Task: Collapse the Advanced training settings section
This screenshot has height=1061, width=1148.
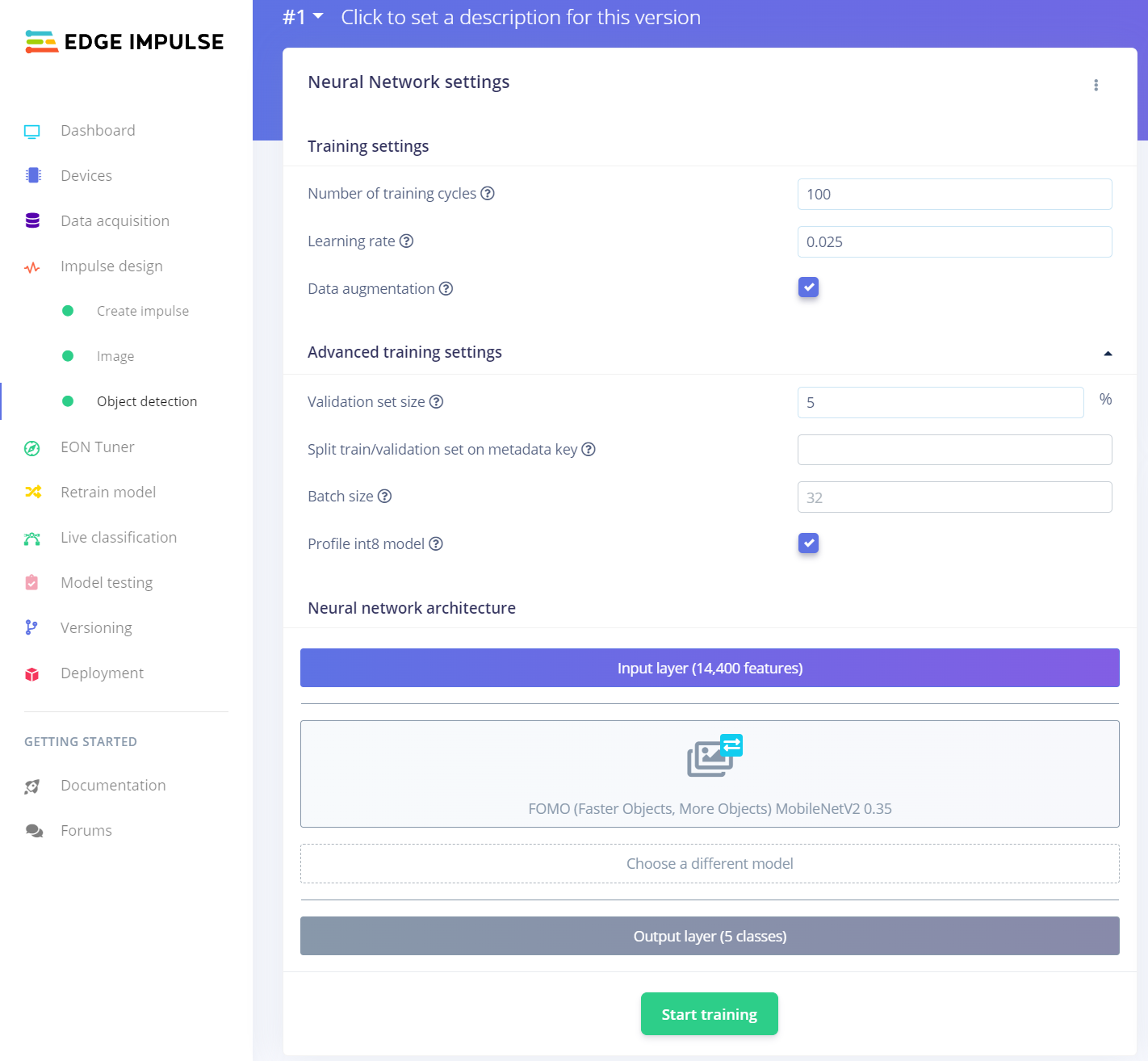Action: (1108, 353)
